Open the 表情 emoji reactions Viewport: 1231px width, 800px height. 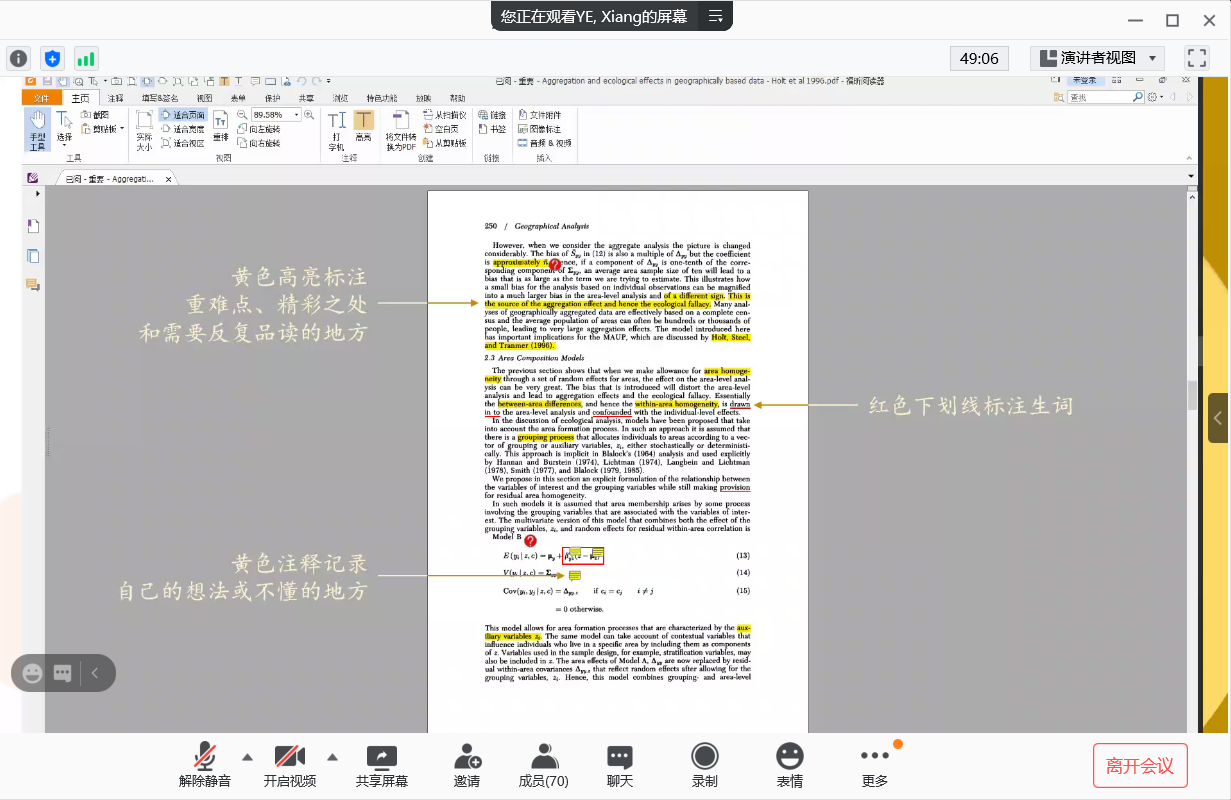coord(790,757)
